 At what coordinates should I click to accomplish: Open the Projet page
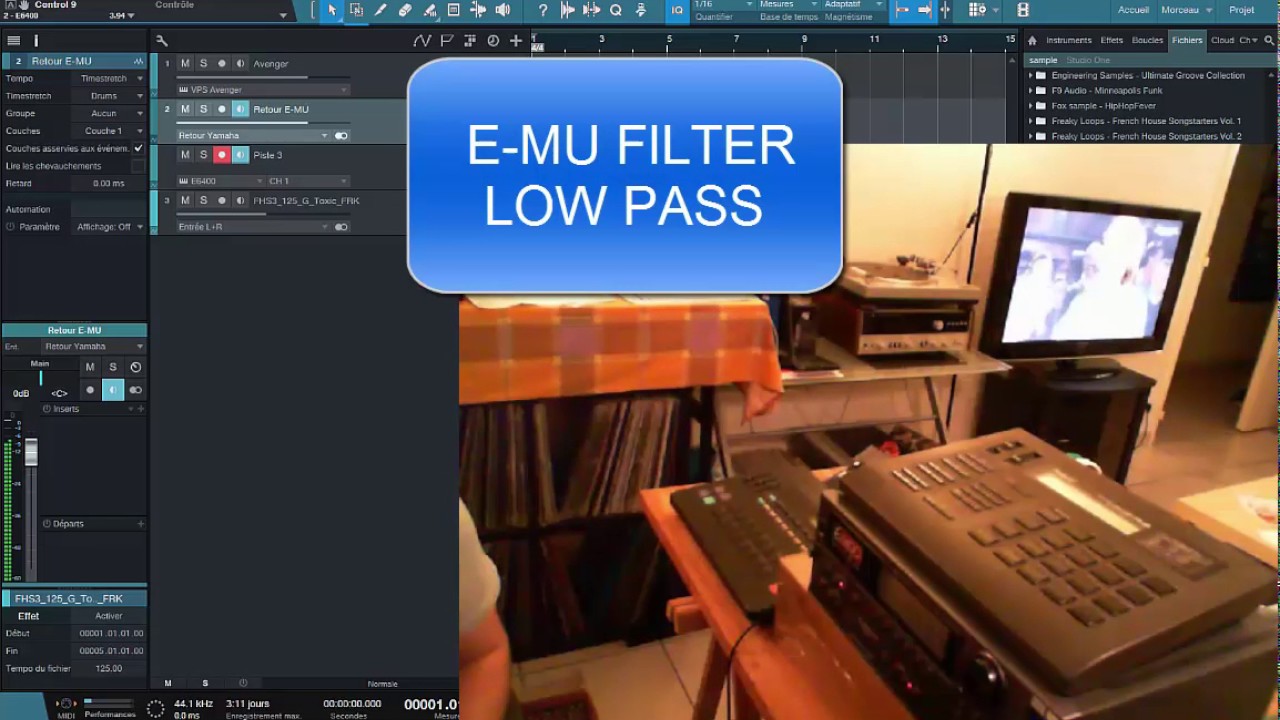click(1242, 10)
